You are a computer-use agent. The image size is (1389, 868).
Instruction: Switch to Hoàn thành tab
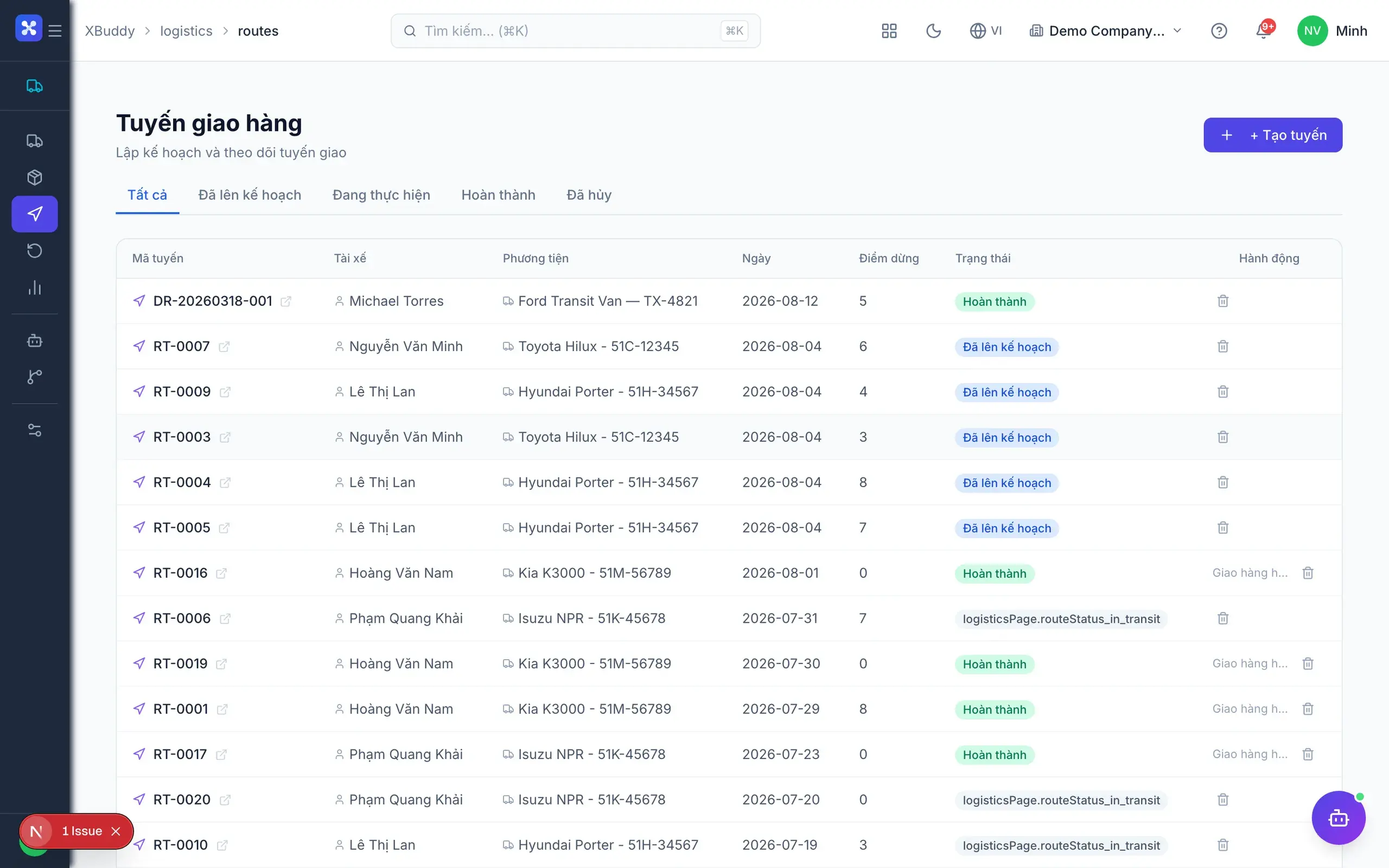click(498, 195)
